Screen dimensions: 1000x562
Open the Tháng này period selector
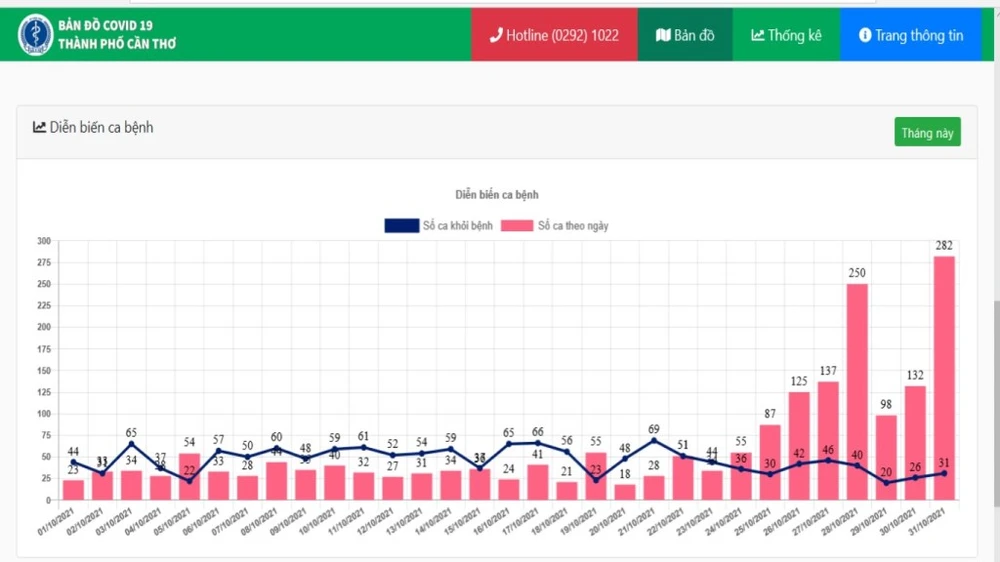point(927,133)
